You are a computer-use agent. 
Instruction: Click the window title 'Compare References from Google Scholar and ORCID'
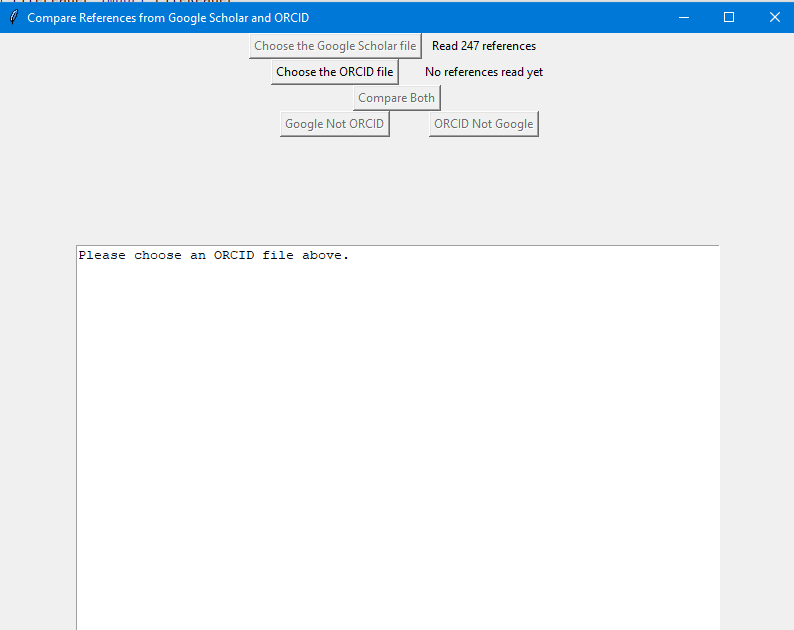(x=168, y=18)
